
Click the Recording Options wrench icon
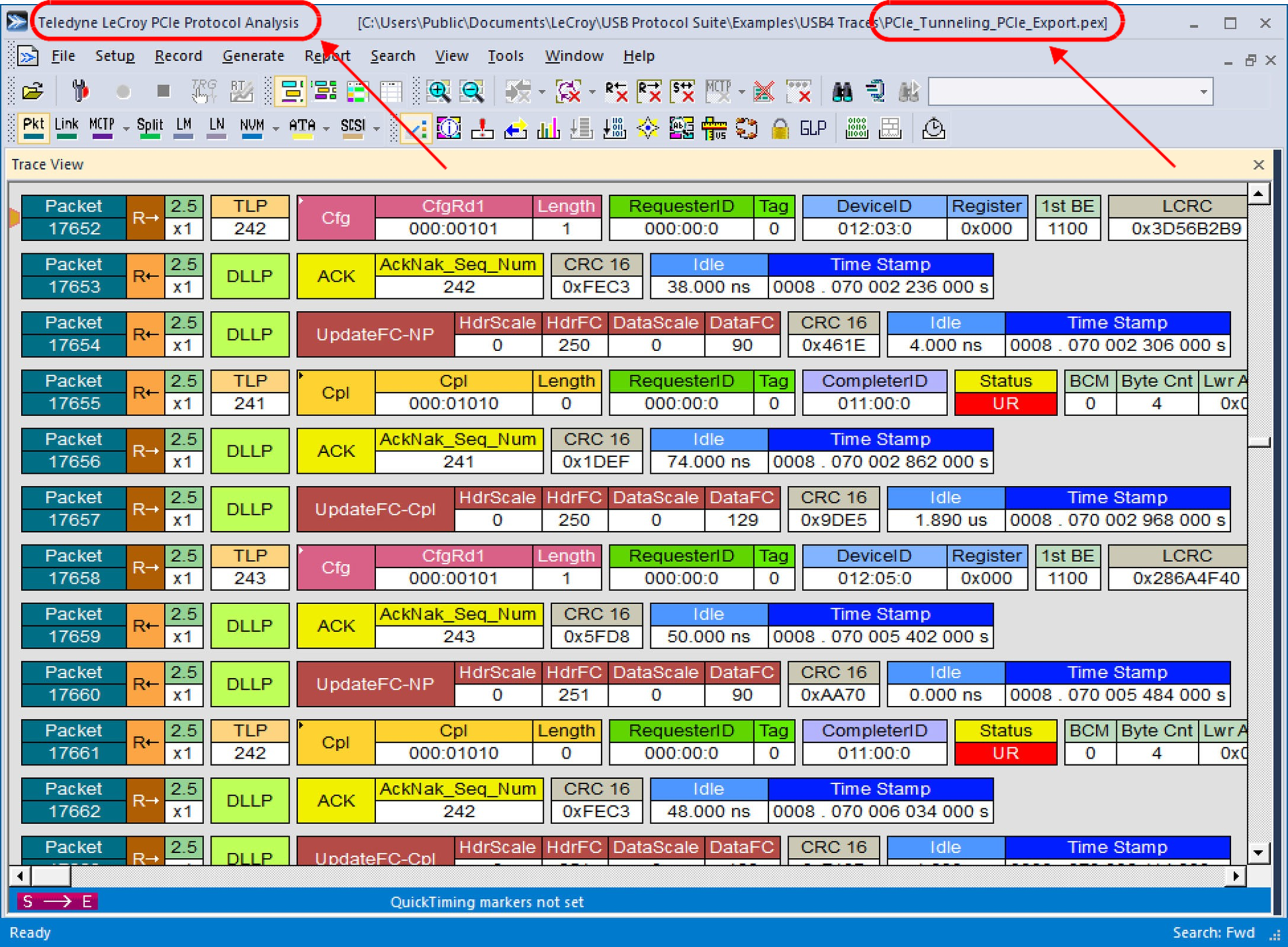coord(80,91)
